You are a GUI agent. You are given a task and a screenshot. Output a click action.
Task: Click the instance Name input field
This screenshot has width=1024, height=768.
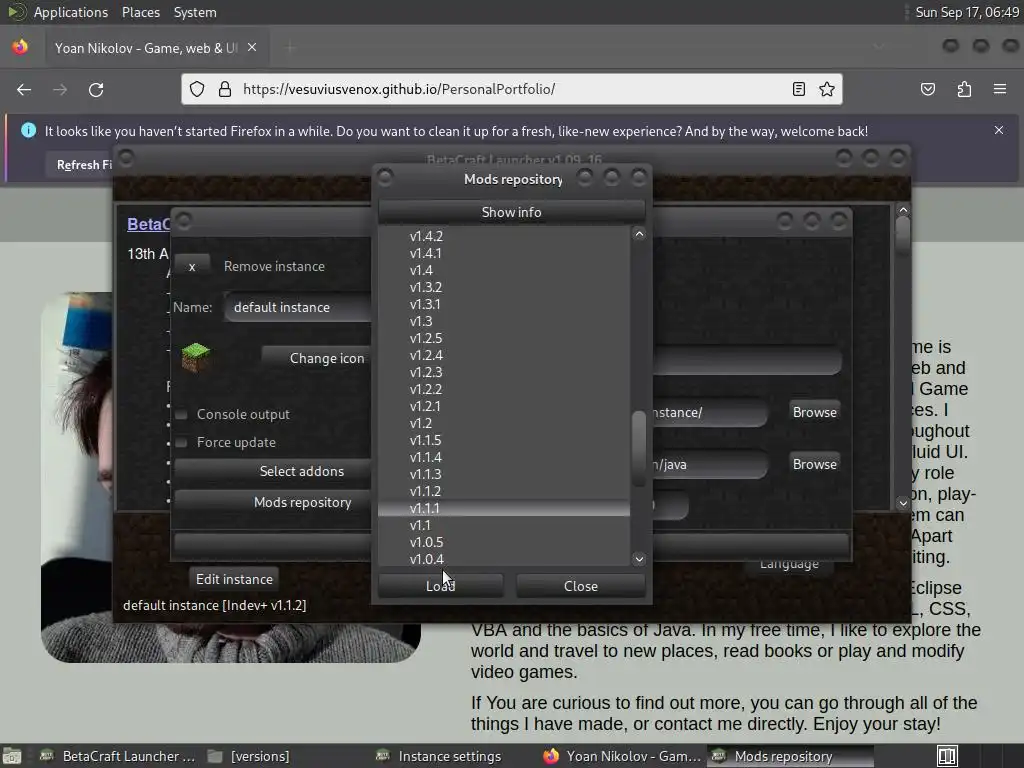pyautogui.click(x=299, y=307)
